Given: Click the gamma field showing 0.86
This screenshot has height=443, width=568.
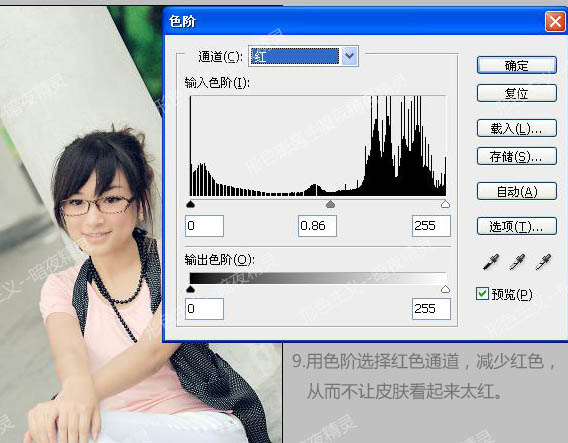Looking at the screenshot, I should point(317,226).
